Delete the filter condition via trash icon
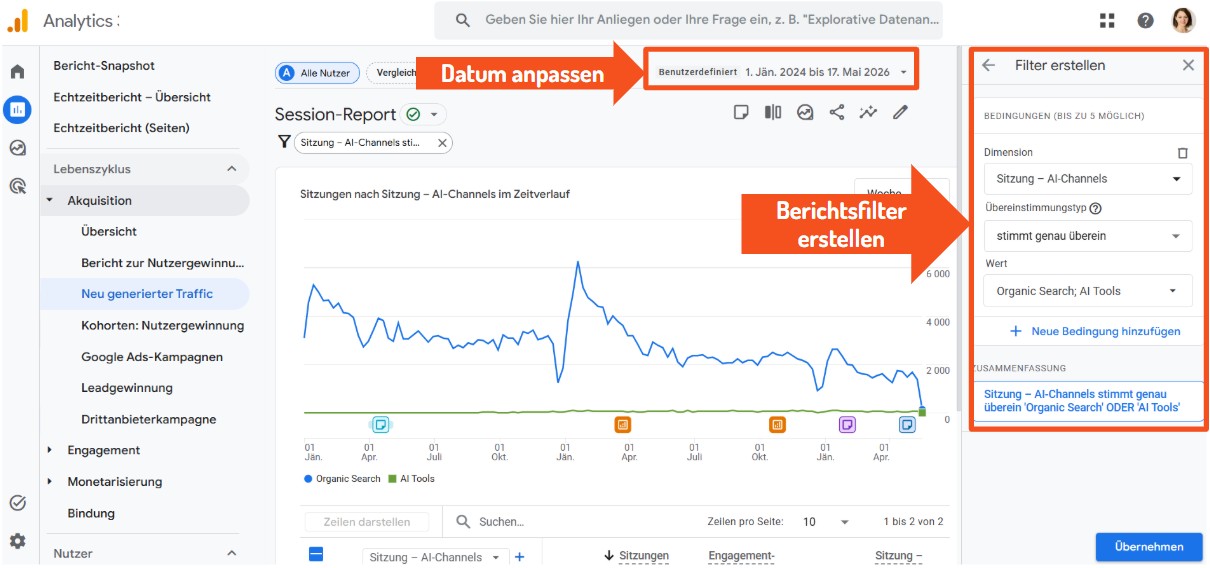The image size is (1210, 568). coord(1183,153)
